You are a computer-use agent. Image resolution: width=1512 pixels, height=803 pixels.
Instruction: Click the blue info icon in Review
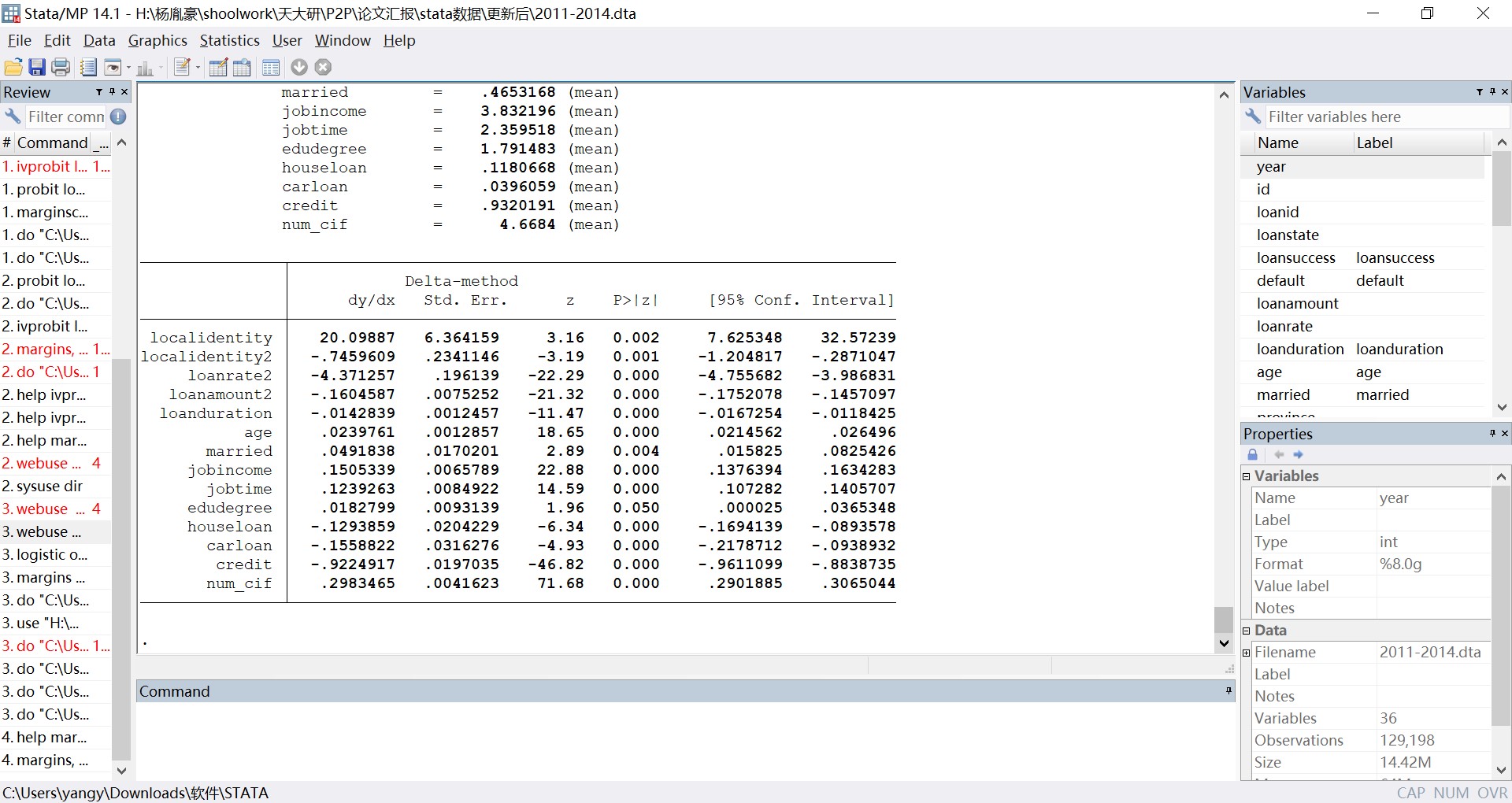[118, 117]
